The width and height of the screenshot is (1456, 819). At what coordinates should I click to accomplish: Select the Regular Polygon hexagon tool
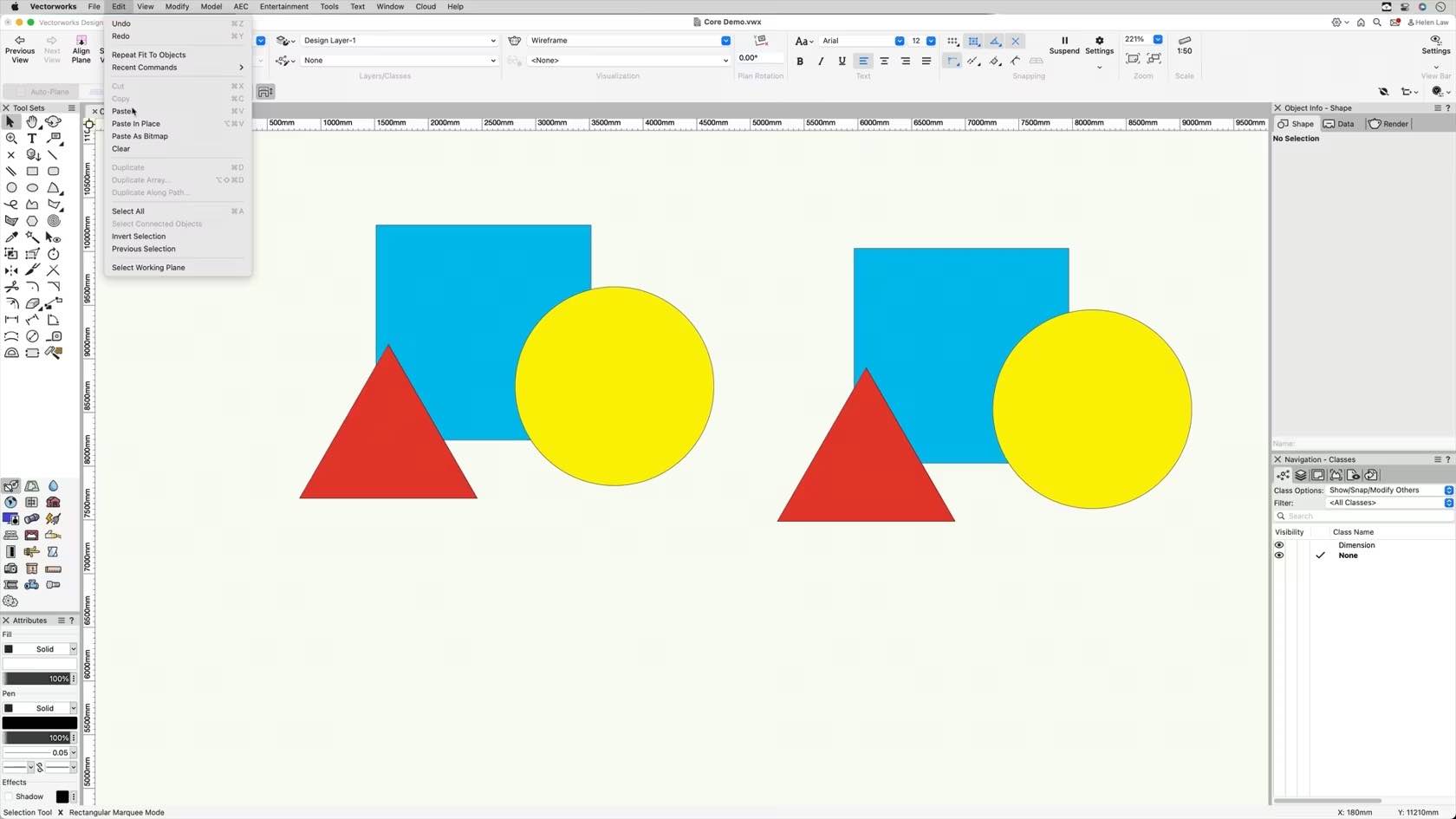[x=32, y=221]
